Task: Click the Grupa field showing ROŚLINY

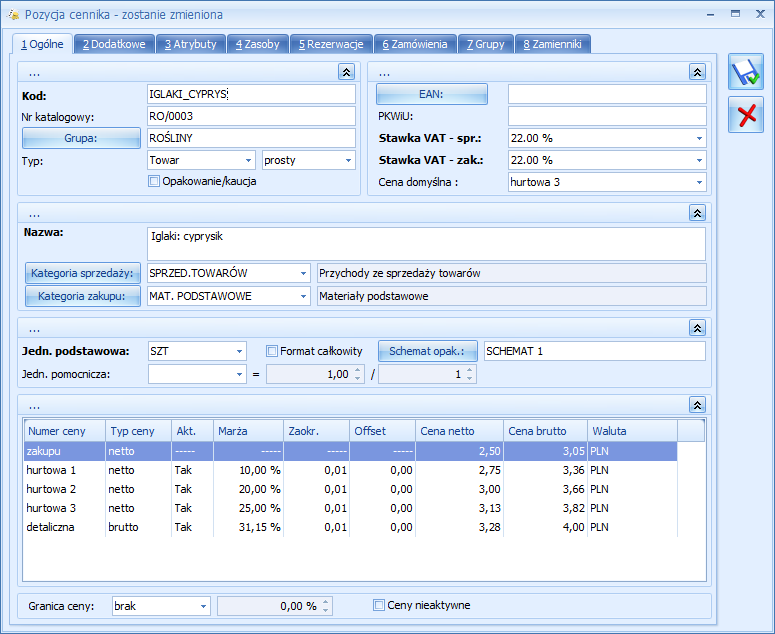Action: click(251, 138)
